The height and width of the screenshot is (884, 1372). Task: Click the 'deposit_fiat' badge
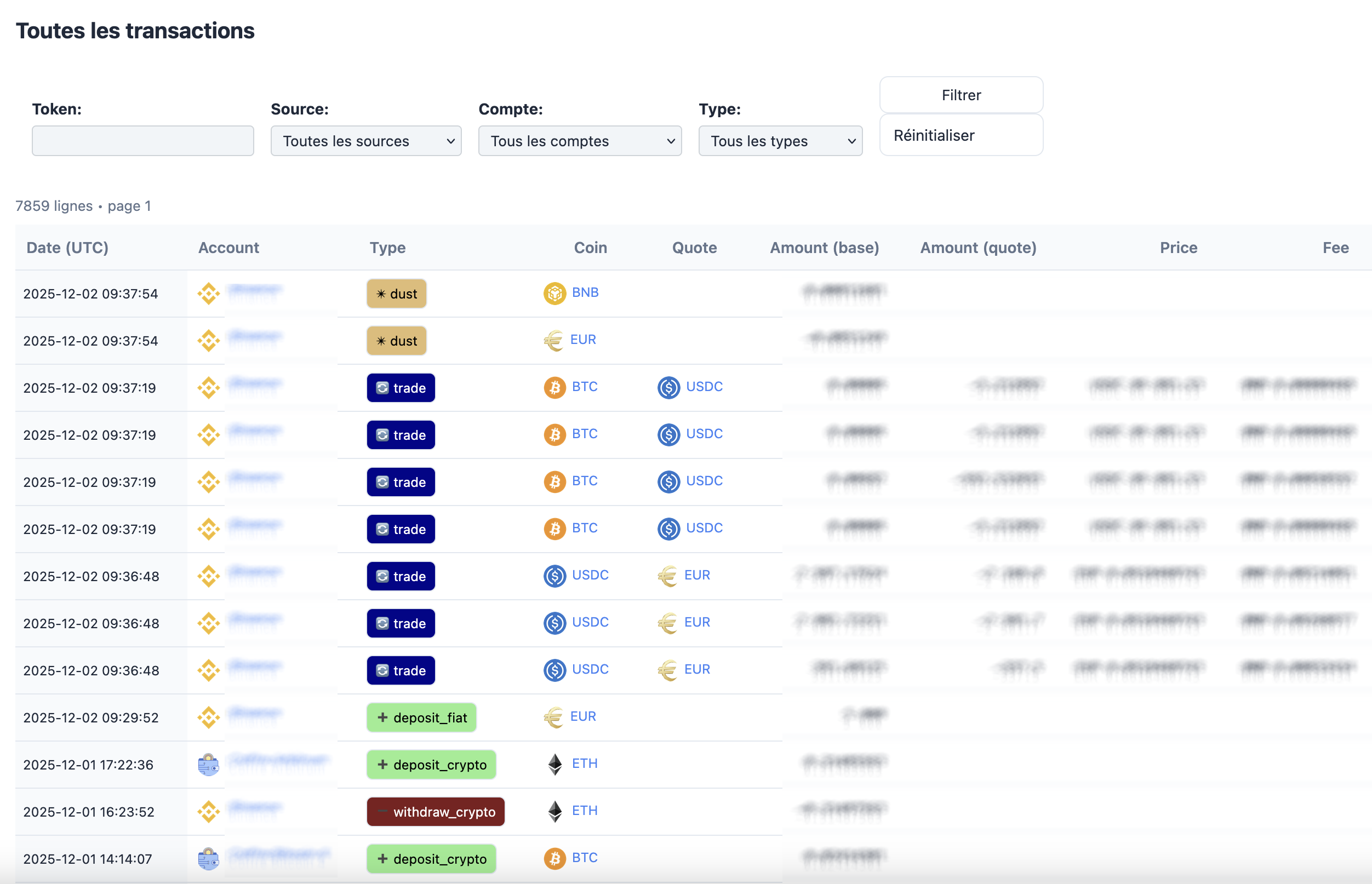click(421, 717)
